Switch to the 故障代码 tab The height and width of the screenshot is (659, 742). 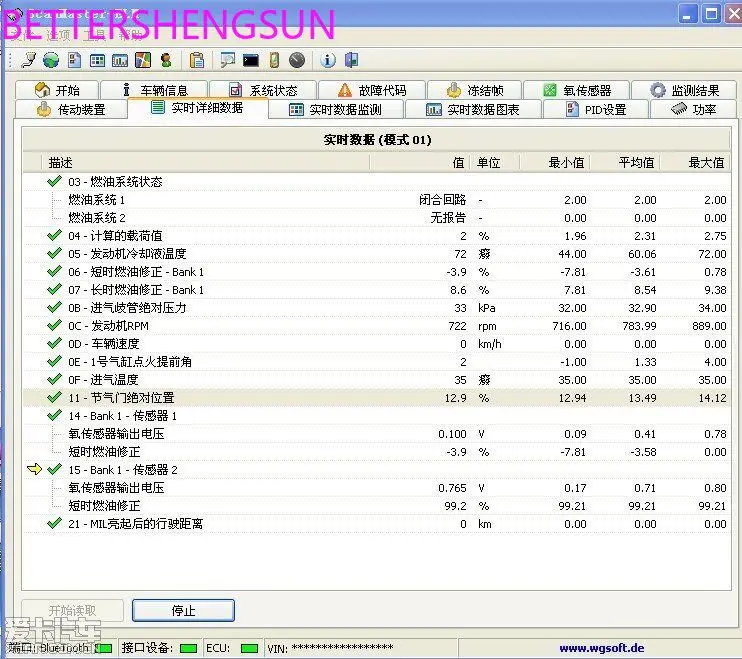click(x=372, y=90)
